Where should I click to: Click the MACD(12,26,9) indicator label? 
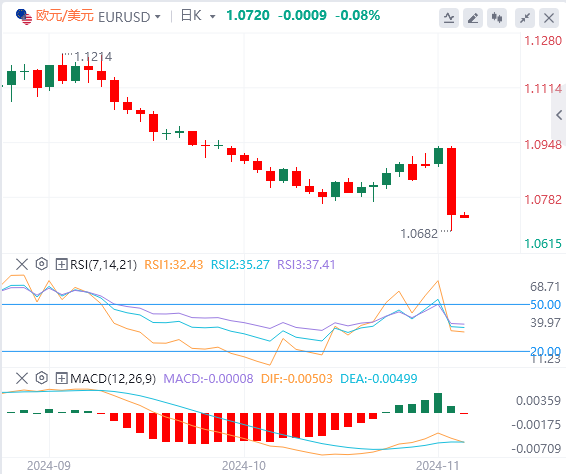tap(113, 379)
